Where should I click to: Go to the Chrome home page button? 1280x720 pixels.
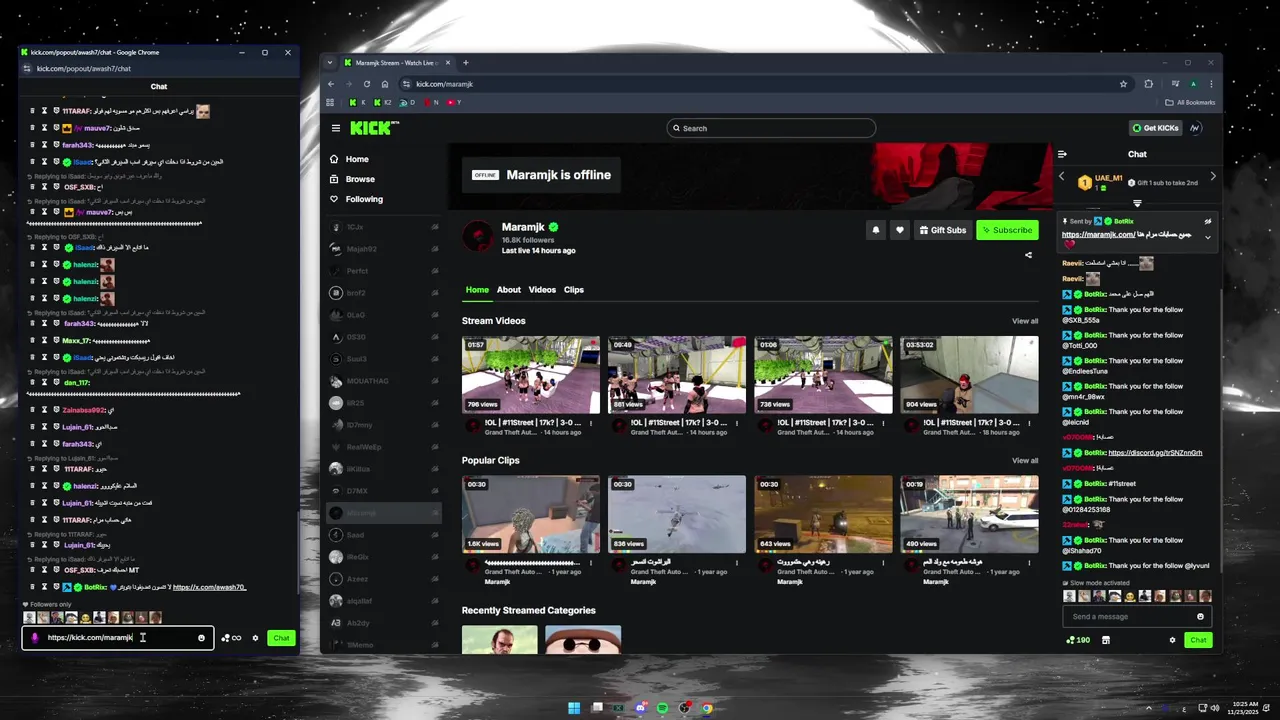pos(385,84)
